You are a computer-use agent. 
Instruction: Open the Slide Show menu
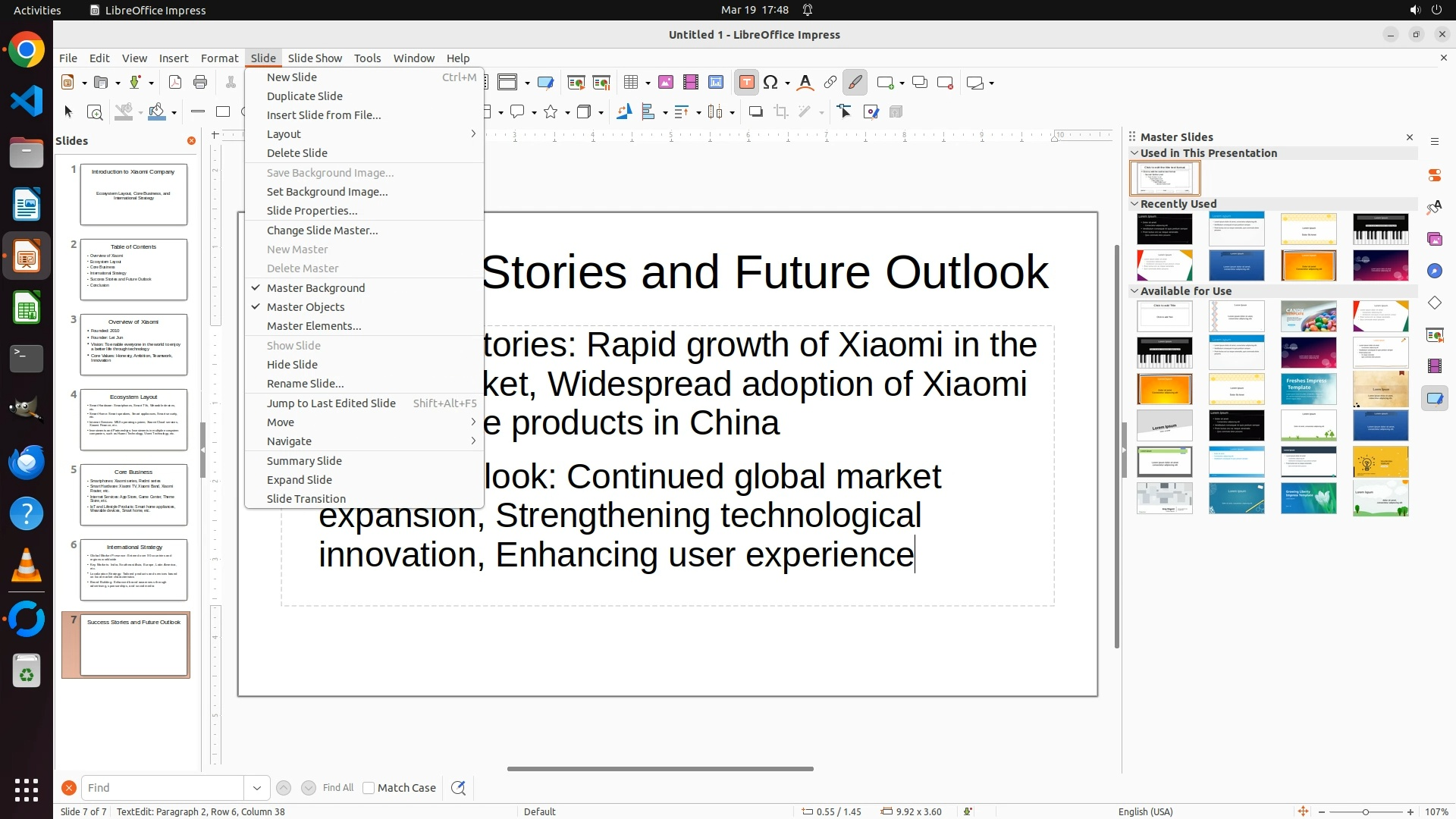tap(315, 58)
